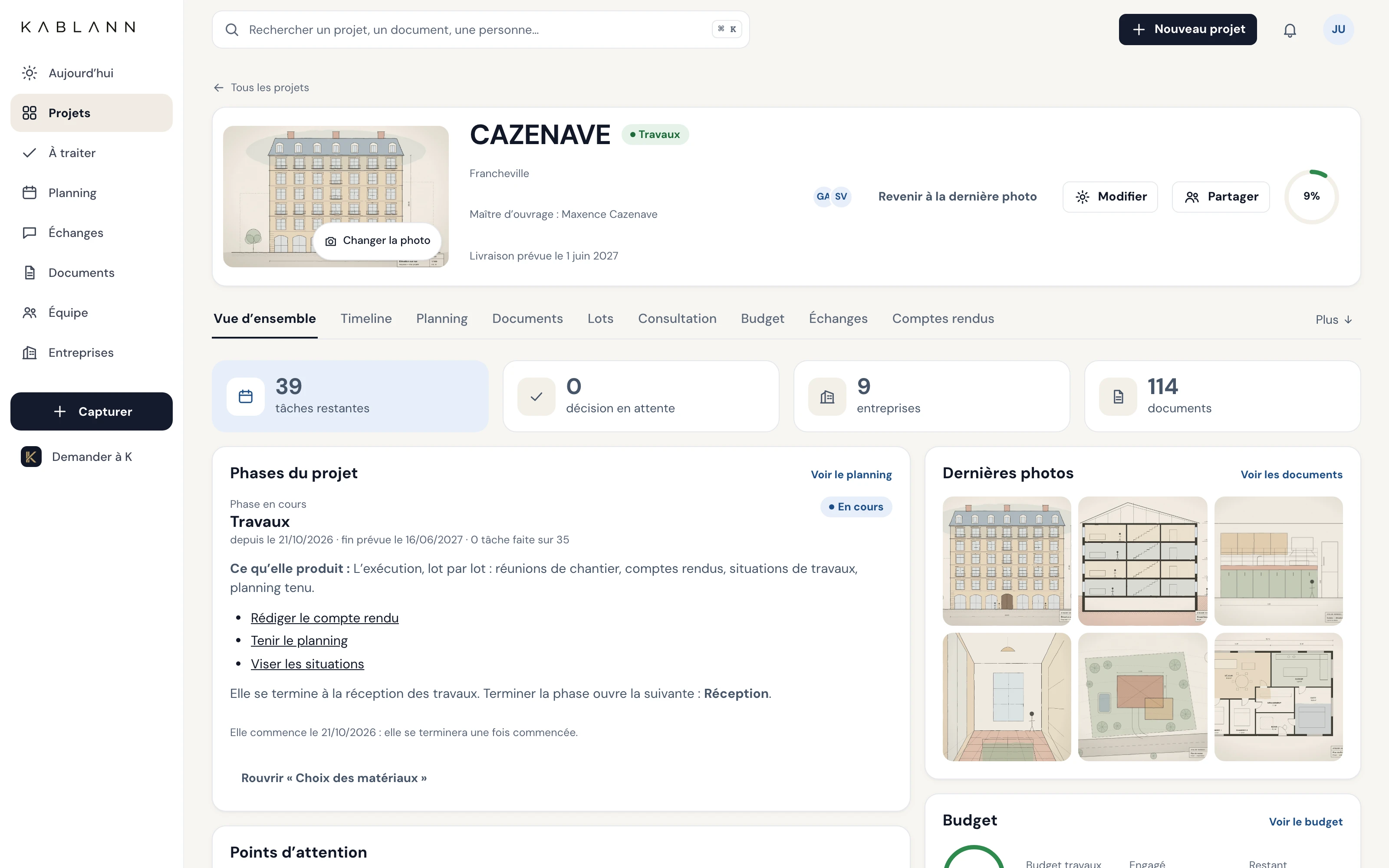1389x868 pixels.
Task: Click the 9% progress ring
Action: coord(1311,196)
